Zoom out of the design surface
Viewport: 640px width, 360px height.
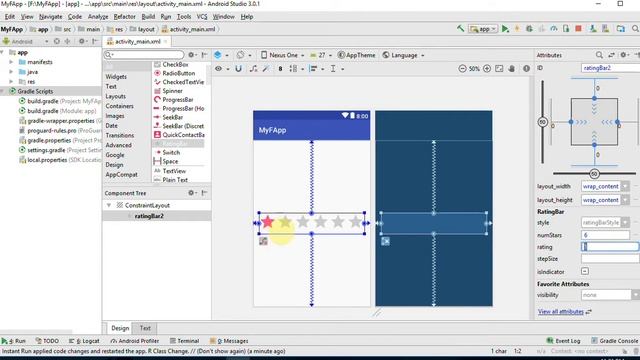pyautogui.click(x=462, y=69)
